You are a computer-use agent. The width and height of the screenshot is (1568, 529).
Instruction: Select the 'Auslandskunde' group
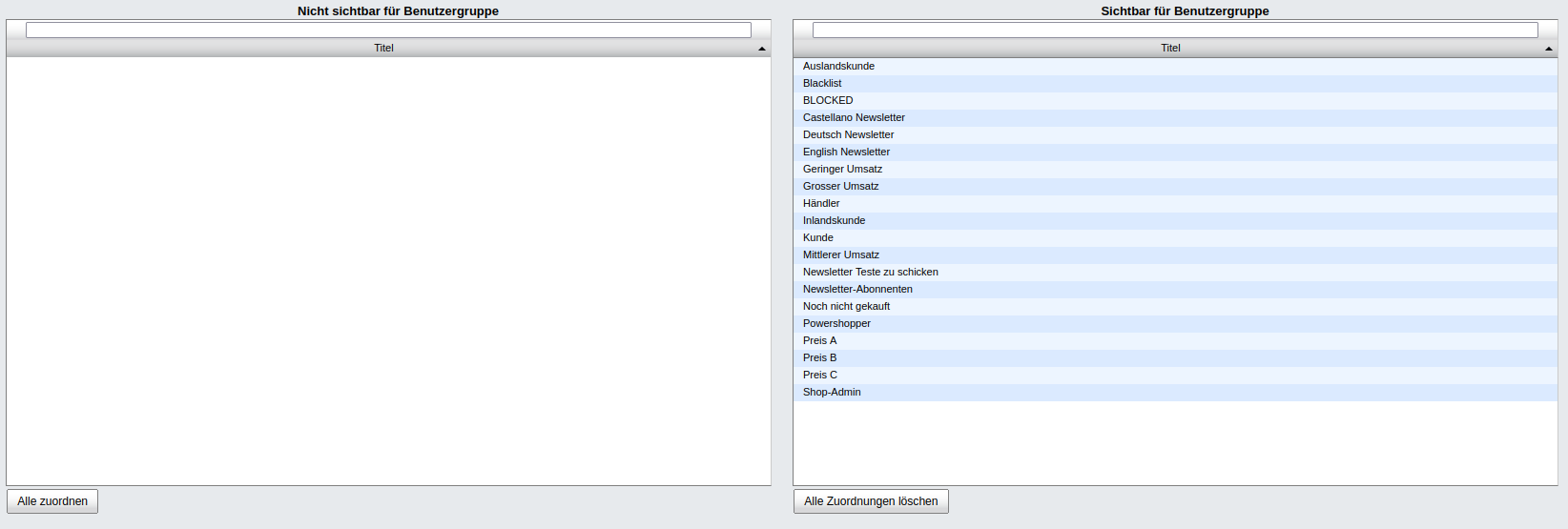coord(838,66)
